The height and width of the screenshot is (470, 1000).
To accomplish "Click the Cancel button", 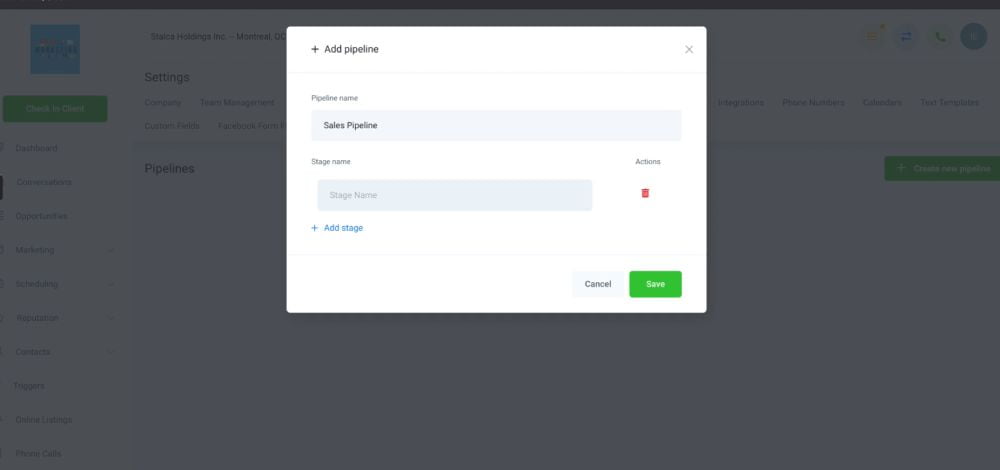I will click(598, 284).
